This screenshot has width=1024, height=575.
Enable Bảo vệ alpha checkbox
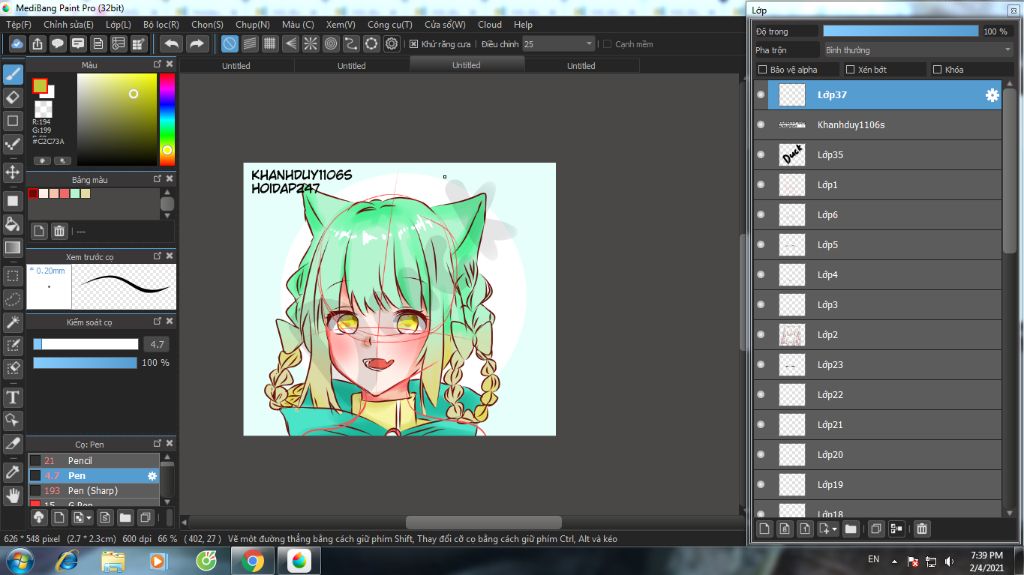coord(762,69)
